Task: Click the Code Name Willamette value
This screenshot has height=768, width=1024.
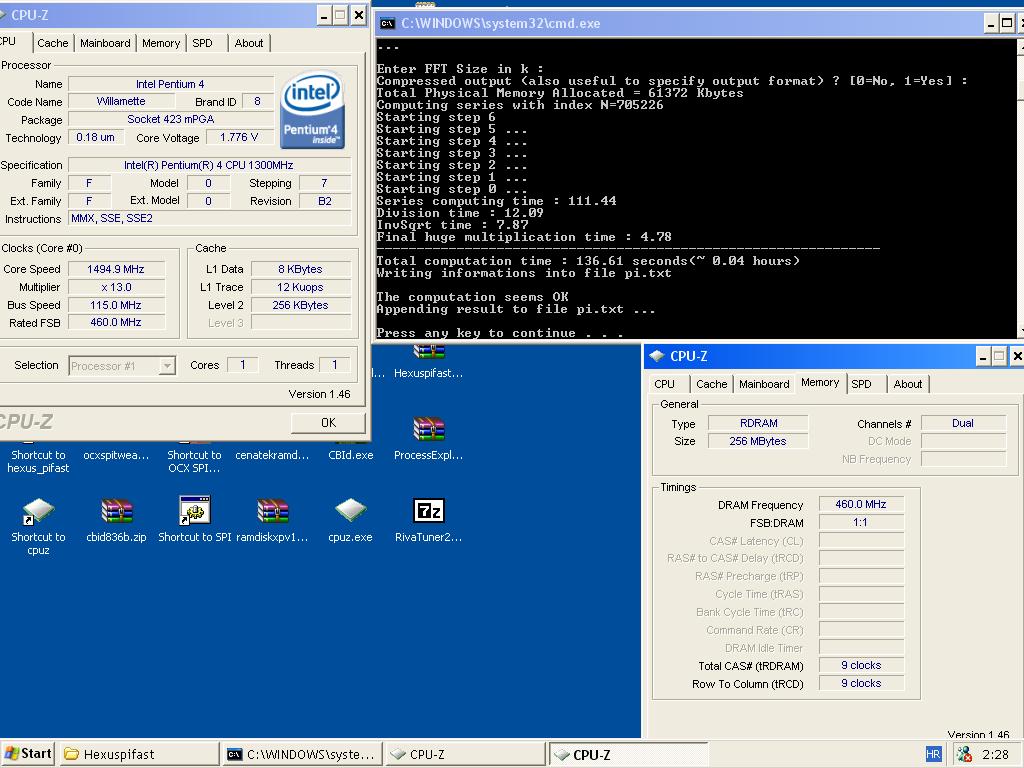Action: point(121,101)
